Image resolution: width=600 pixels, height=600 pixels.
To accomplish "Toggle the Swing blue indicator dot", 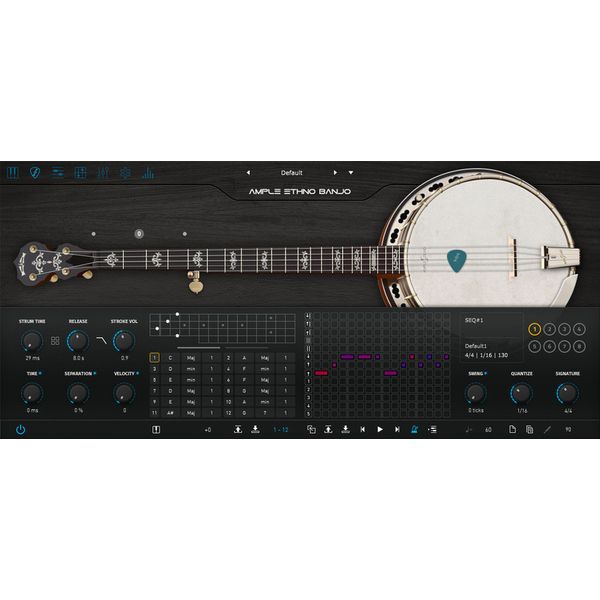I will [486, 374].
